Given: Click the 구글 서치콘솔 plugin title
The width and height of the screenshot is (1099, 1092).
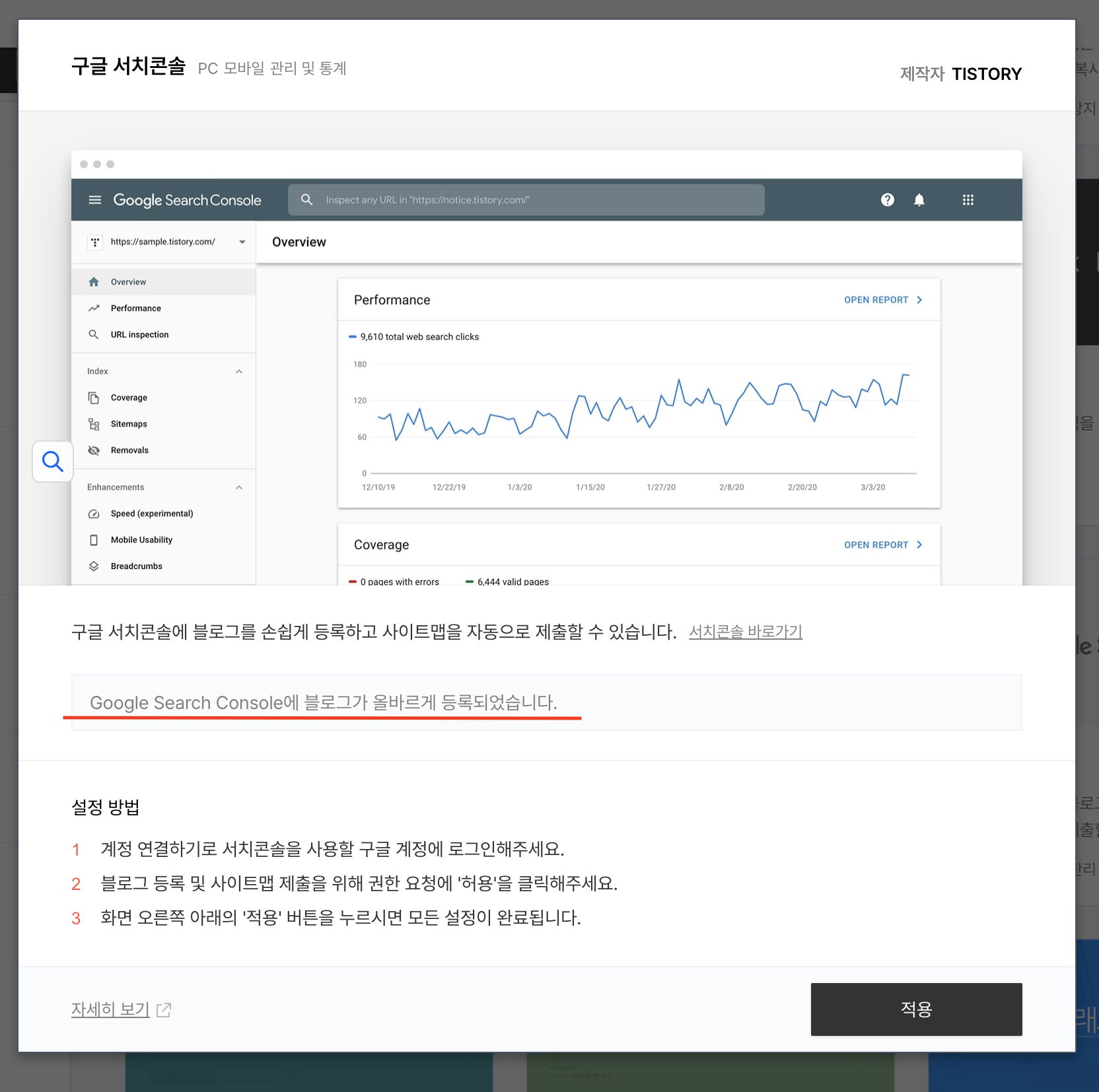Looking at the screenshot, I should 129,67.
